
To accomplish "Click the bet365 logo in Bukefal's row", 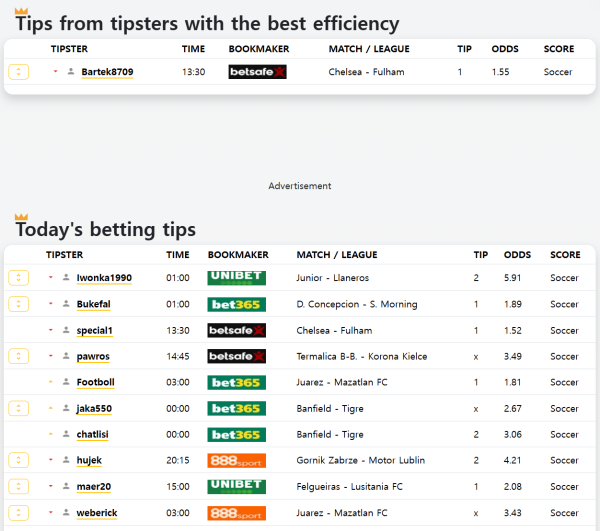I will (234, 304).
